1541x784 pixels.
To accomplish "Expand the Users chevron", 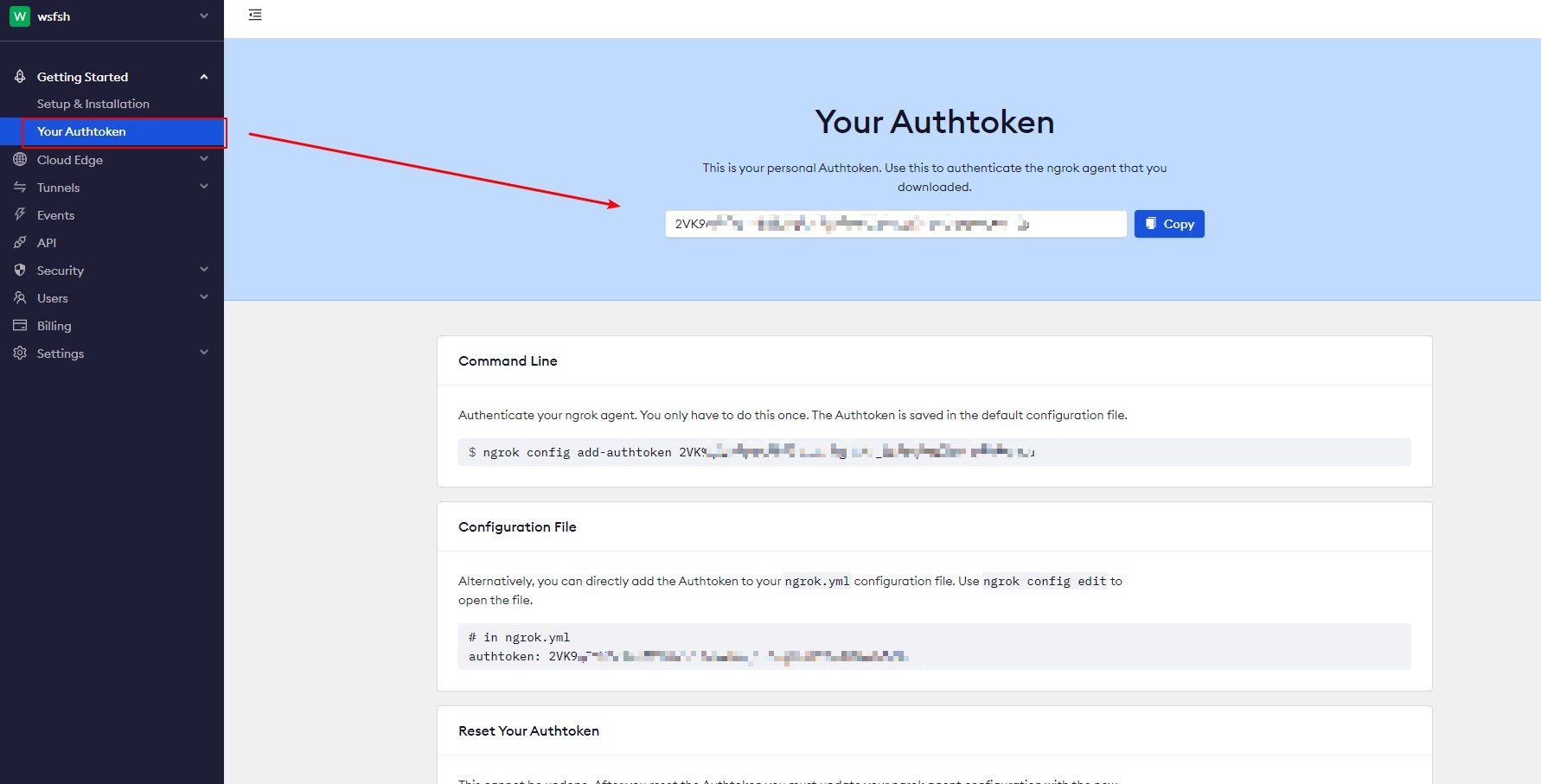I will tap(204, 297).
